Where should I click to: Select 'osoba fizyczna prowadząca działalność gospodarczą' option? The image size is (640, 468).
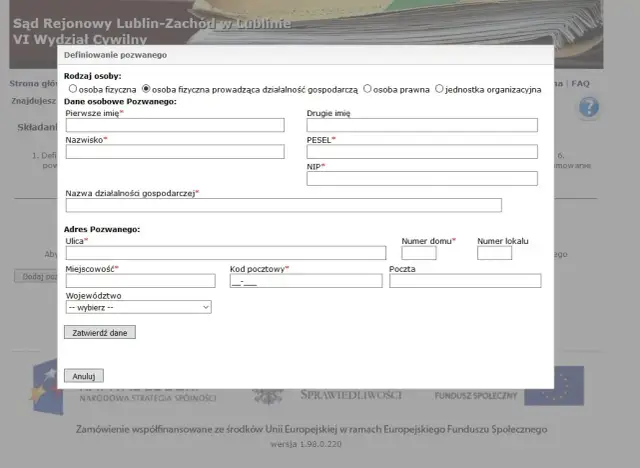coord(146,89)
